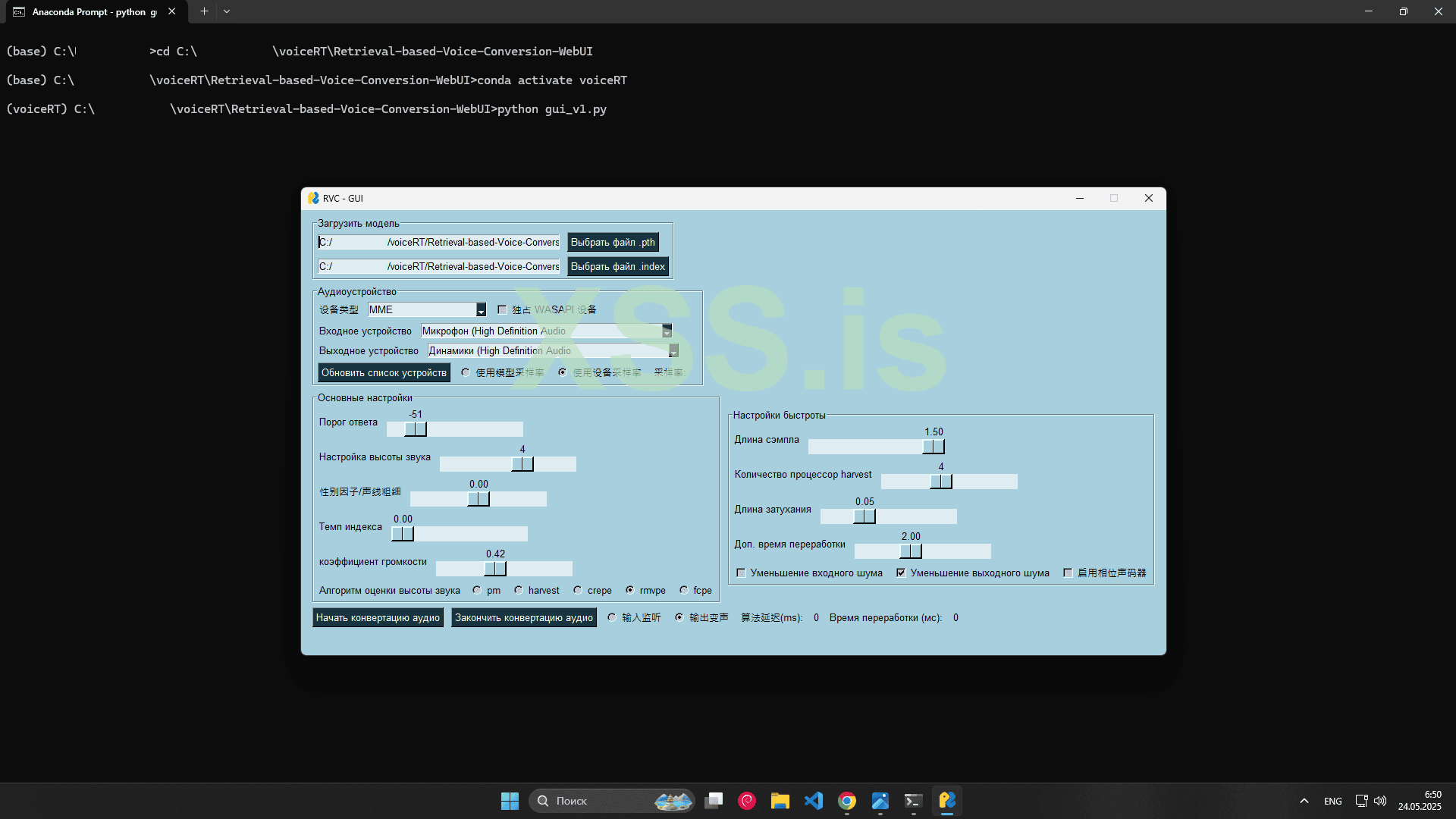Click the Terminal taskbar icon
This screenshot has height=819, width=1456.
pos(914,801)
